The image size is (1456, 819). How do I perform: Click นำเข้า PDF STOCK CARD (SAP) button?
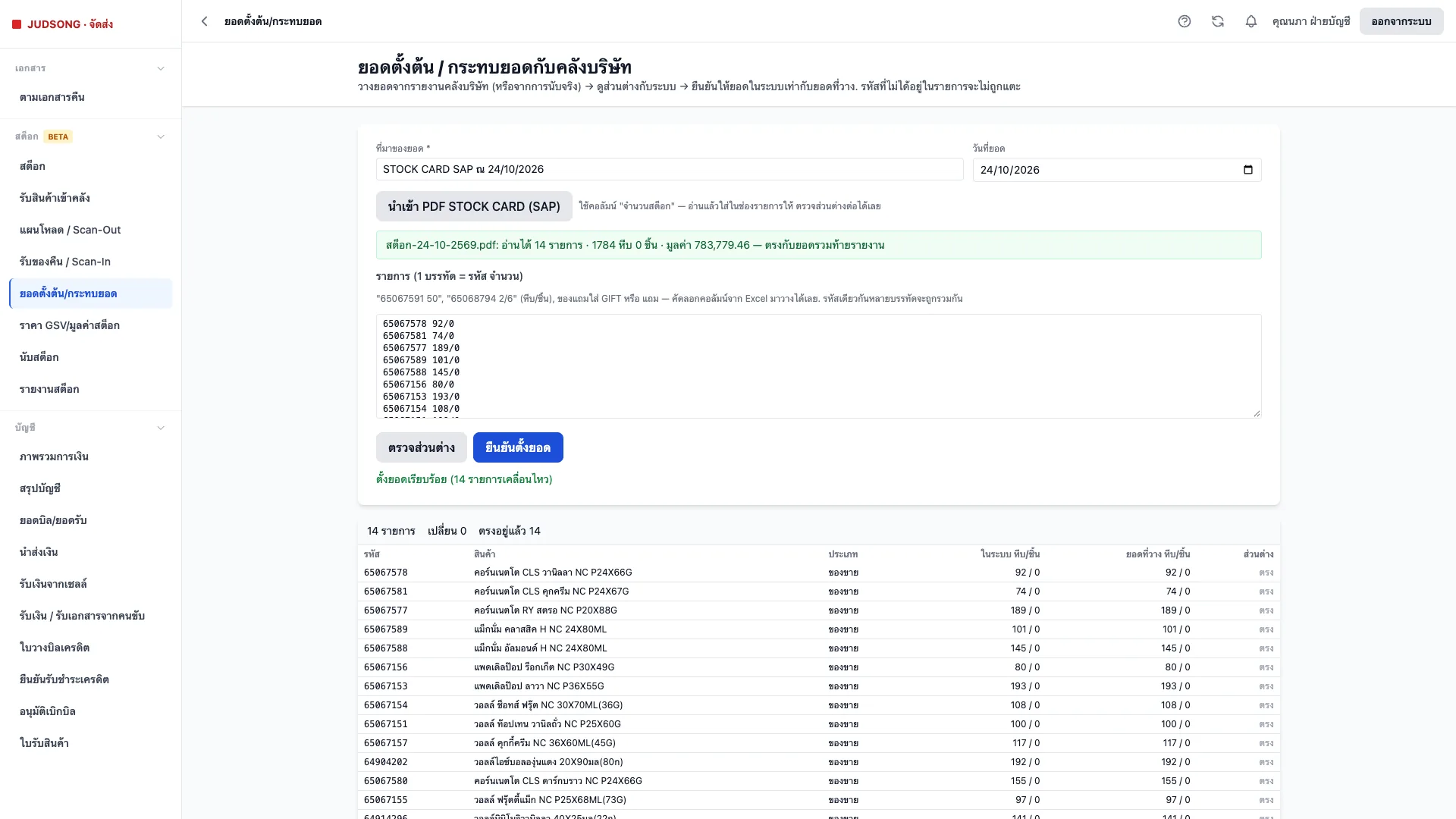(474, 206)
